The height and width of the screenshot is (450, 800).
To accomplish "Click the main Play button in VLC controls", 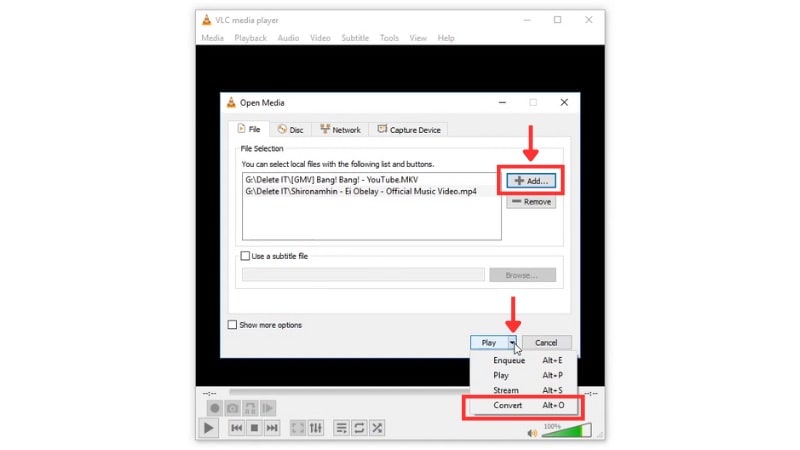I will click(x=208, y=428).
